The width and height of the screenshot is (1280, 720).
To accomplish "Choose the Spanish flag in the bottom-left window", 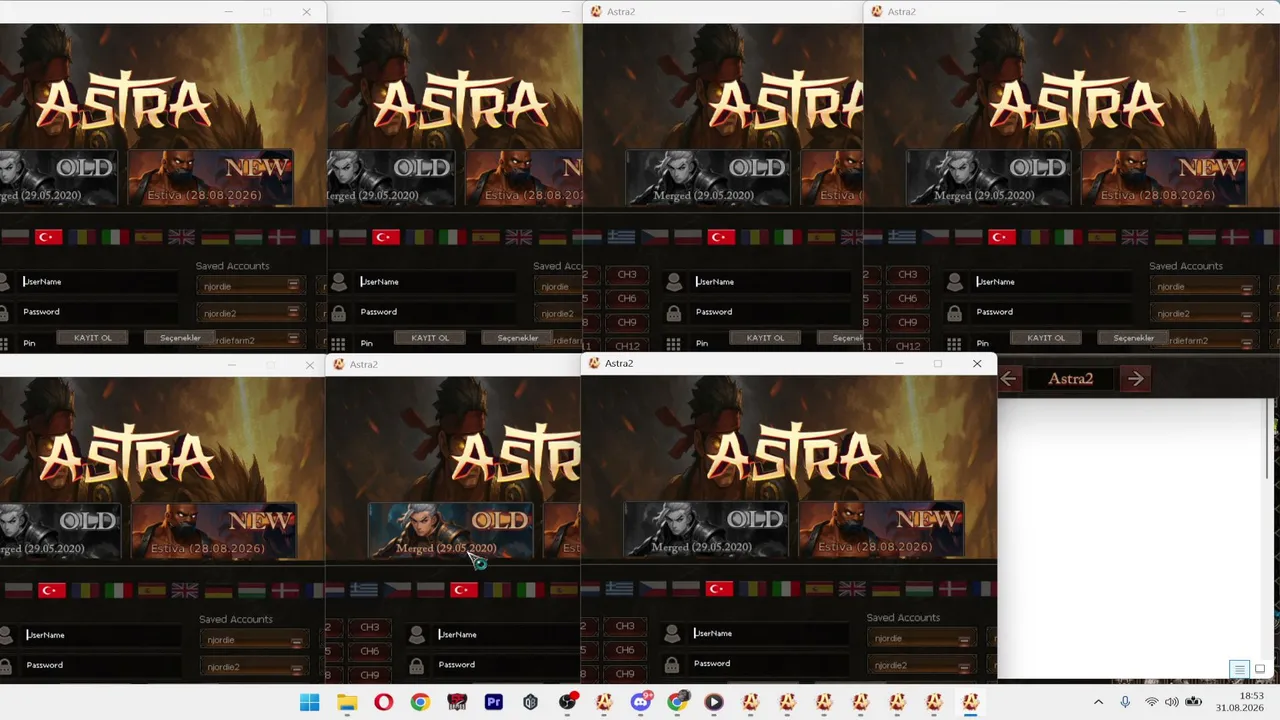I will [151, 590].
